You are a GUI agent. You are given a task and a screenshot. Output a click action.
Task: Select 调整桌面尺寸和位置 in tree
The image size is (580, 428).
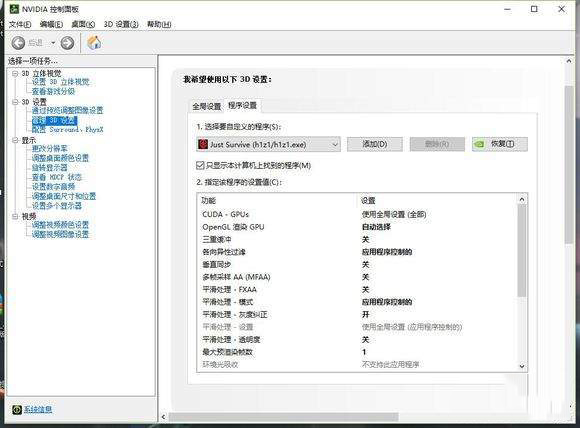click(64, 196)
